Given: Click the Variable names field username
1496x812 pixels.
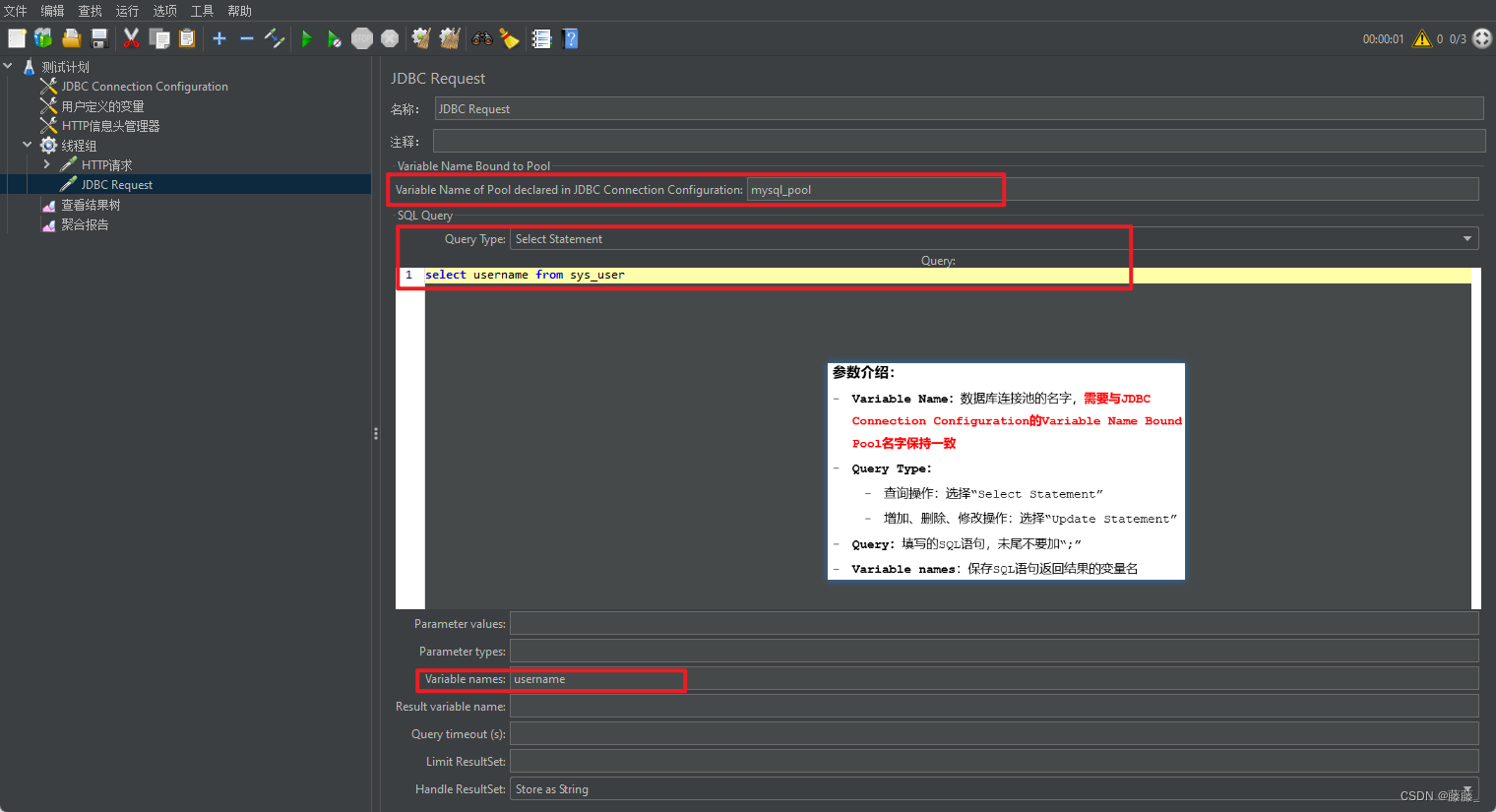Looking at the screenshot, I should point(994,679).
